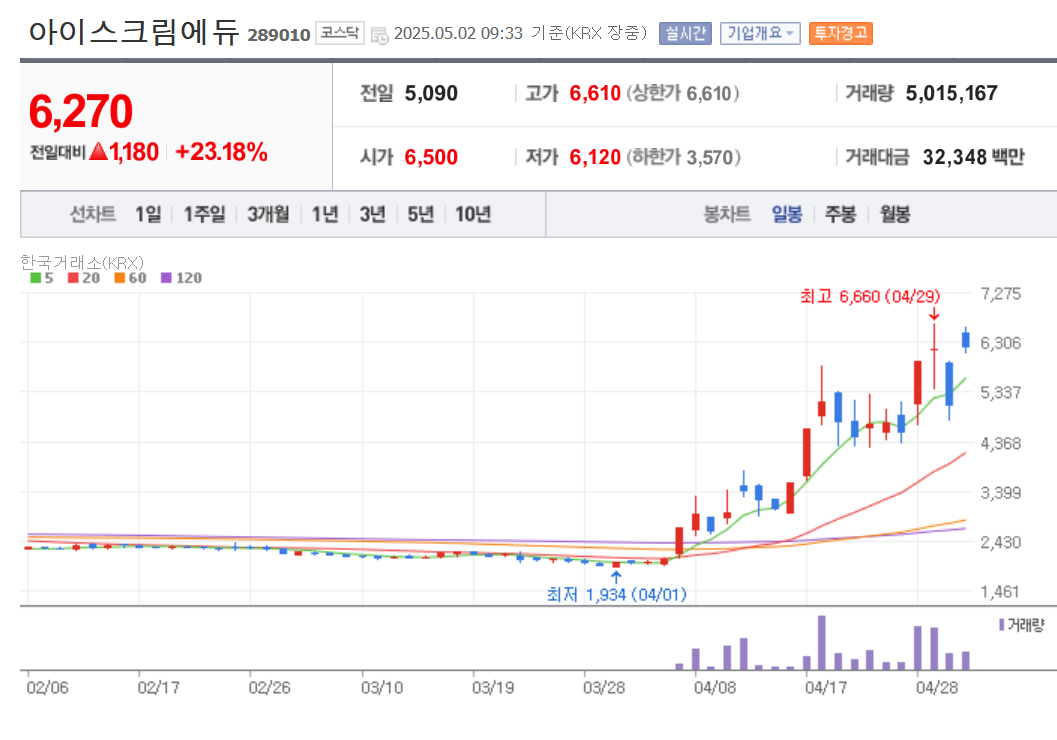The width and height of the screenshot is (1057, 740).
Task: Click the orange 60-day moving average legend swatch
Action: tap(119, 278)
